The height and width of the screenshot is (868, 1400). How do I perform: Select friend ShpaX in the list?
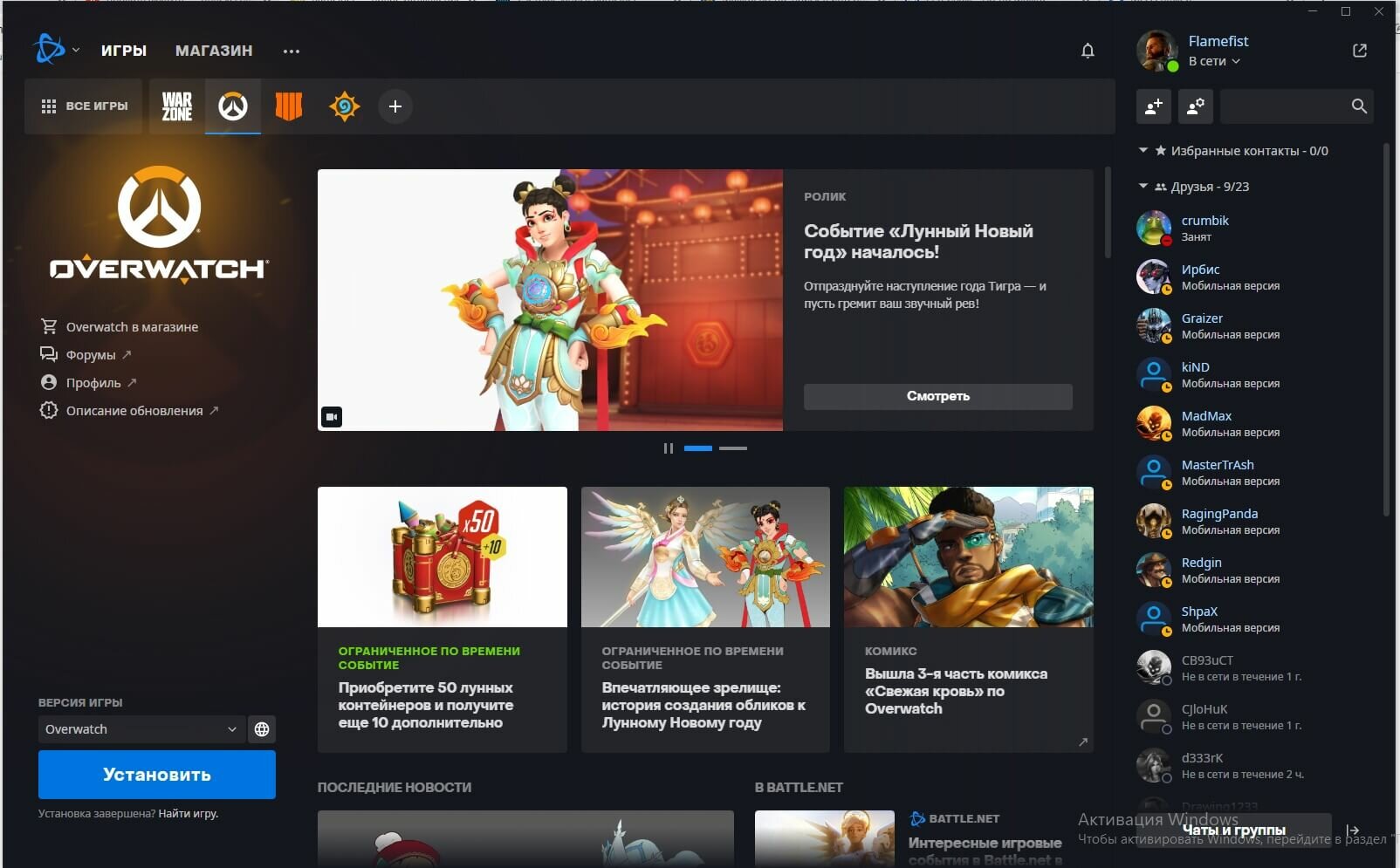click(x=1257, y=619)
